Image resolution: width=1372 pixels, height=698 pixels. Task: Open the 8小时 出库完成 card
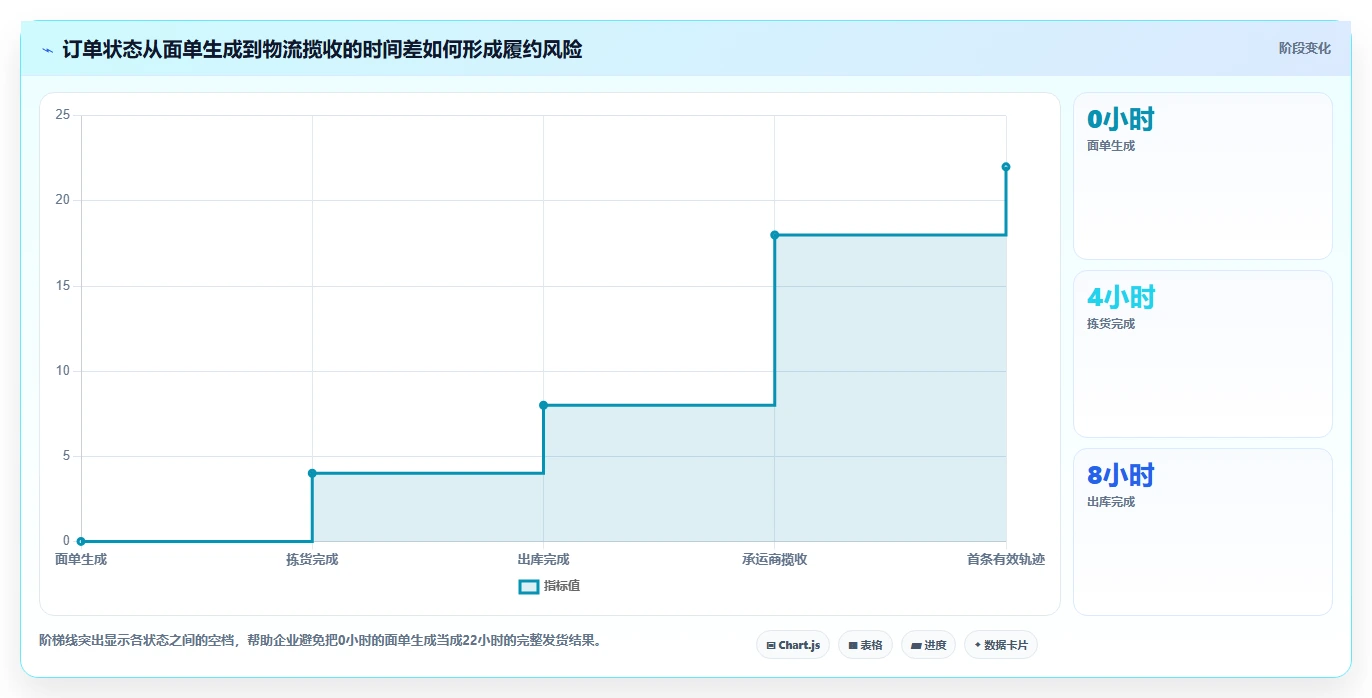pyautogui.click(x=1203, y=532)
